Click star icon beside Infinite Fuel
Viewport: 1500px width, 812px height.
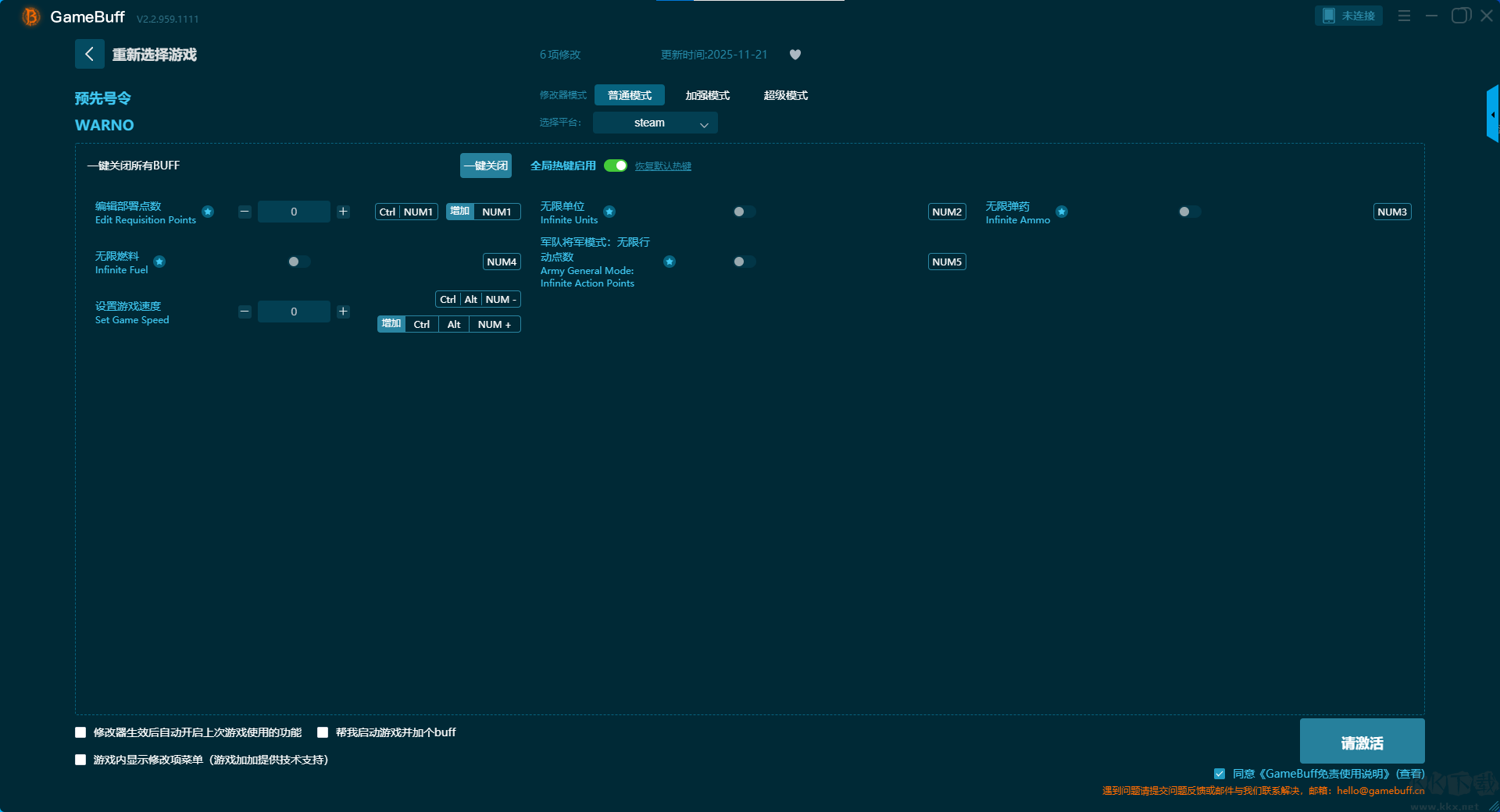tap(159, 262)
